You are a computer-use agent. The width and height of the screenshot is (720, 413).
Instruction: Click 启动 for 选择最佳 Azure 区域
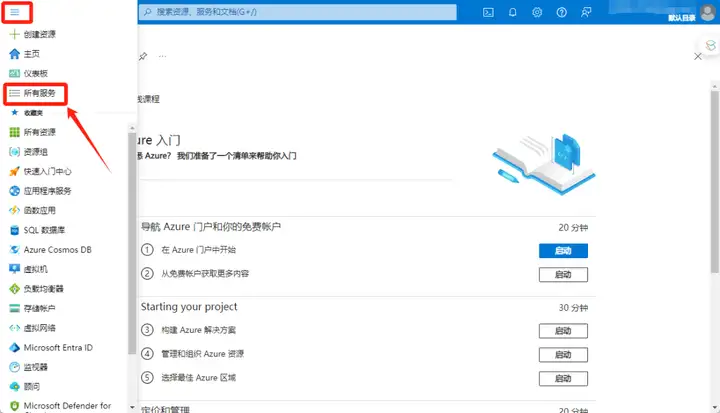pyautogui.click(x=563, y=379)
